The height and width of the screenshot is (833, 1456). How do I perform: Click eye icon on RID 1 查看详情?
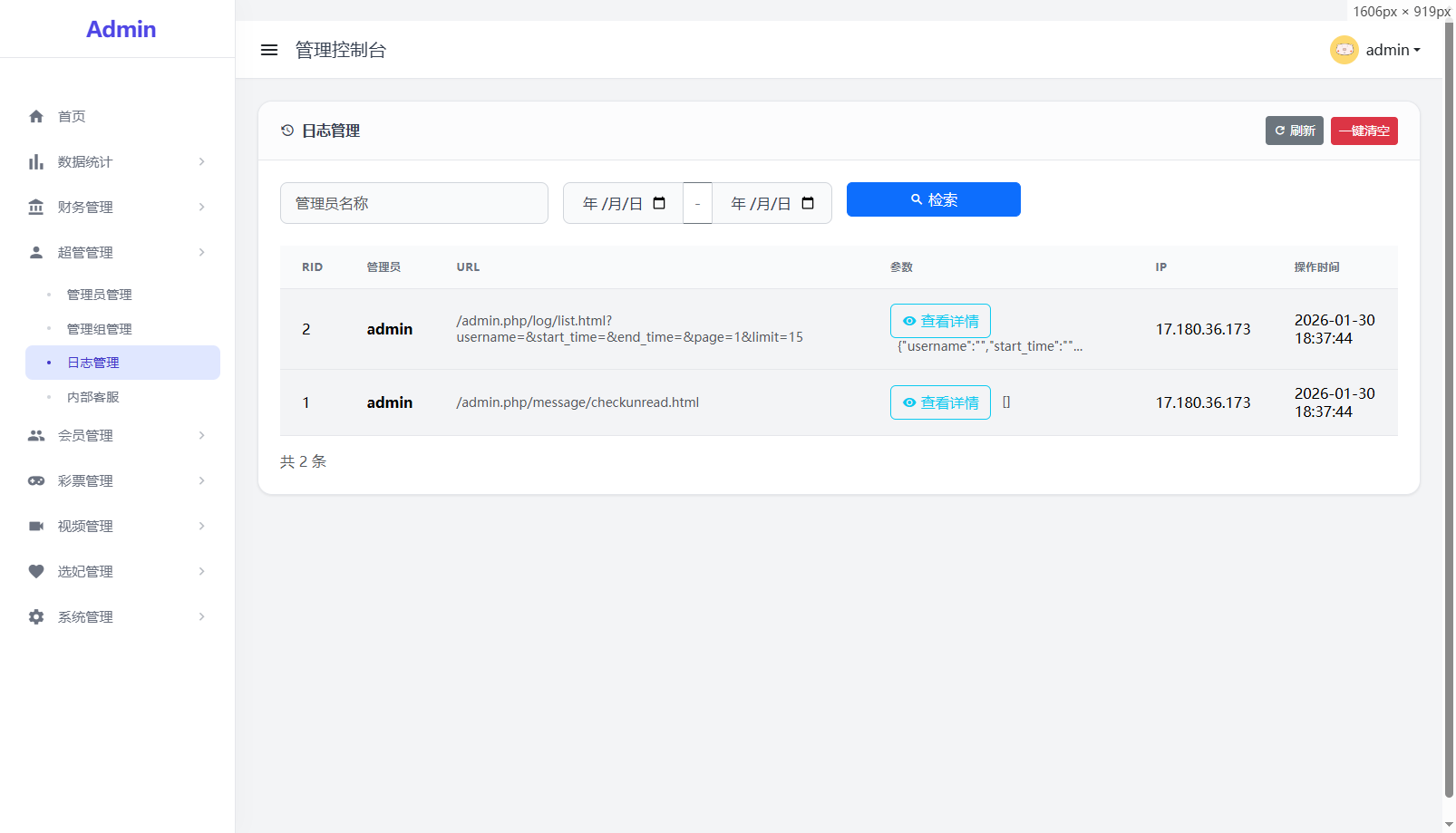909,402
